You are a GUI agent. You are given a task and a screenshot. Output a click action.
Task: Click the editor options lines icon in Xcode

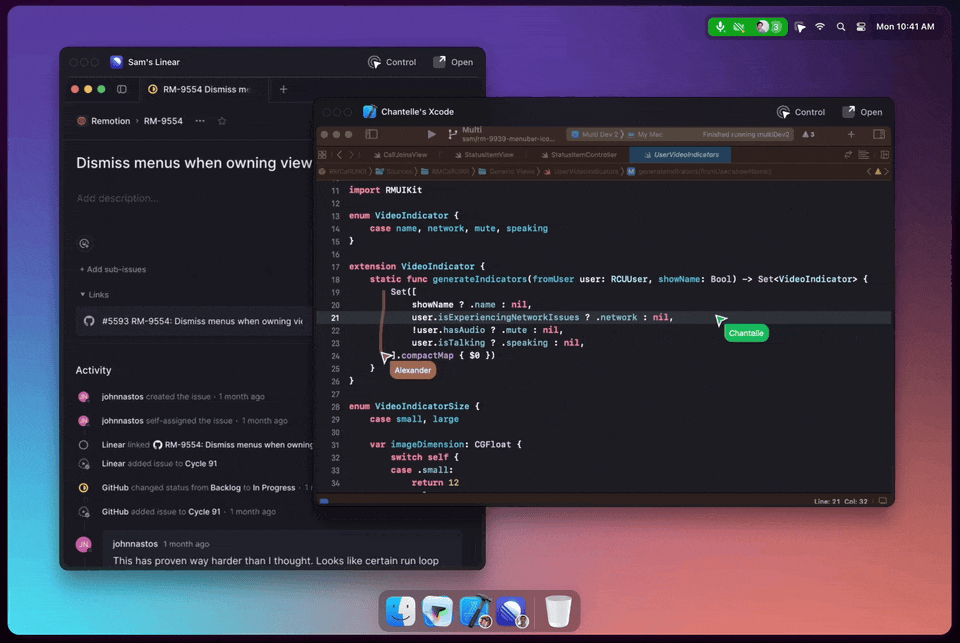[864, 155]
